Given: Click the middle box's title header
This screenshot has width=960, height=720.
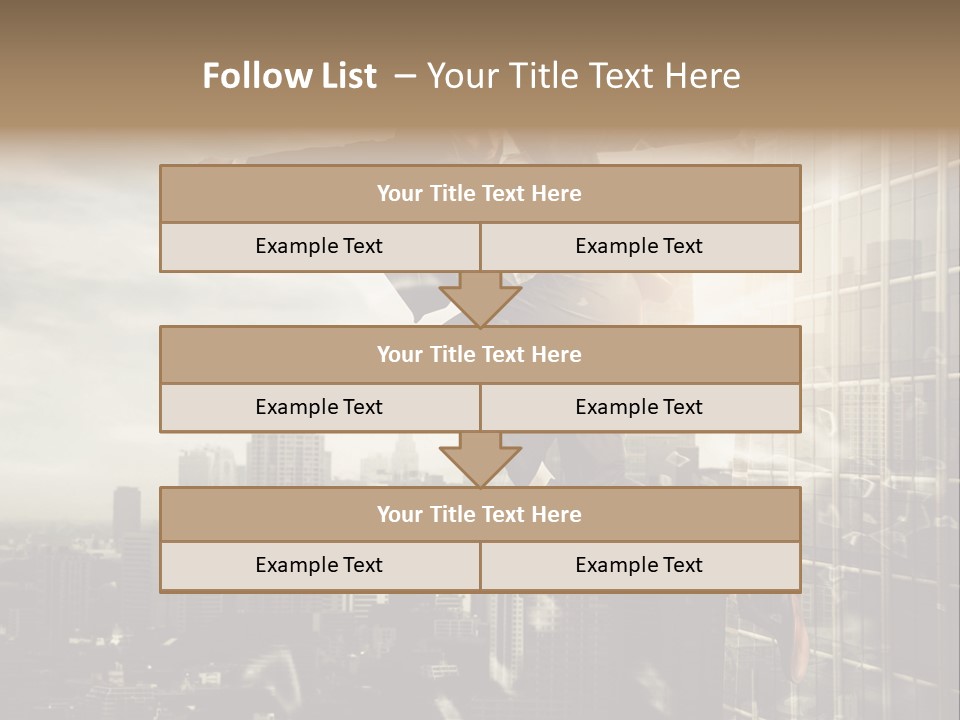Looking at the screenshot, I should point(479,354).
